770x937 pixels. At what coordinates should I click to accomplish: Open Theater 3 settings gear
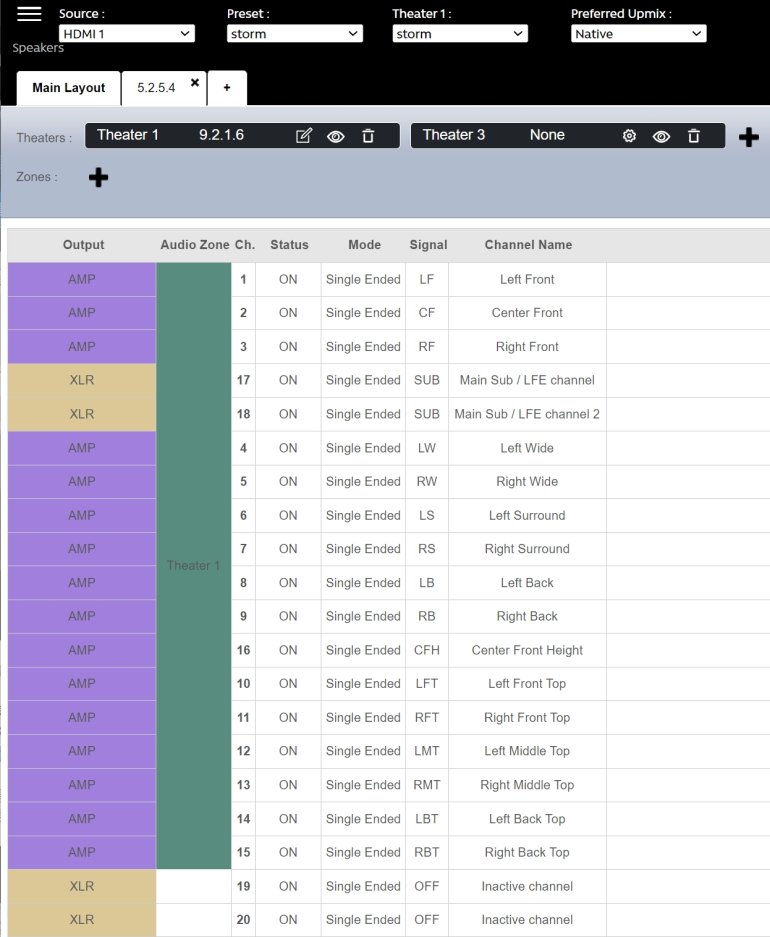pos(629,136)
